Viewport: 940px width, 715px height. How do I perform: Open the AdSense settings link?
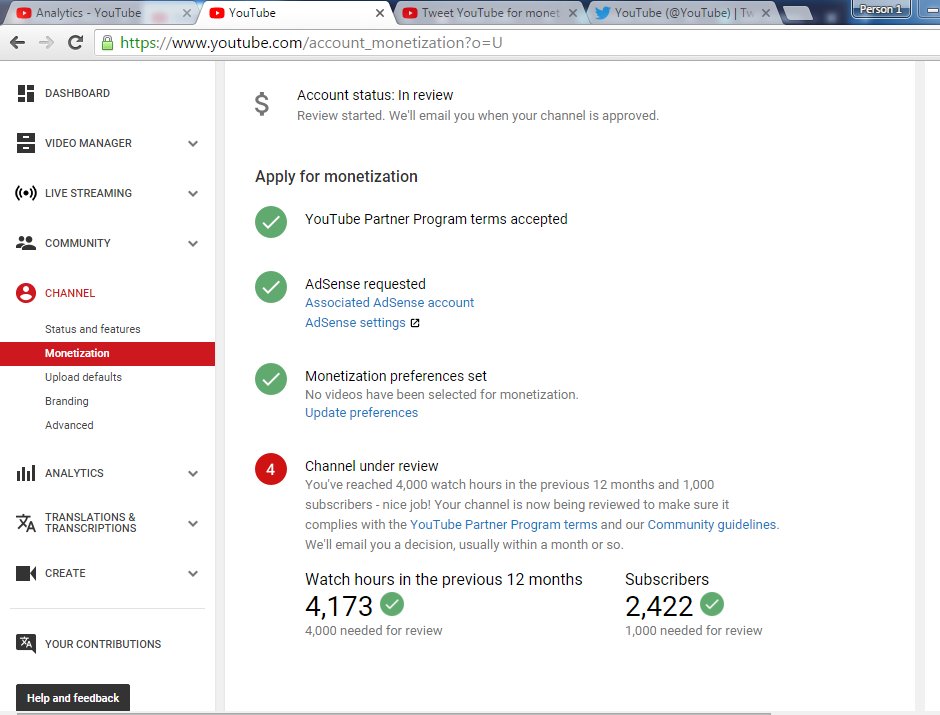(x=355, y=323)
